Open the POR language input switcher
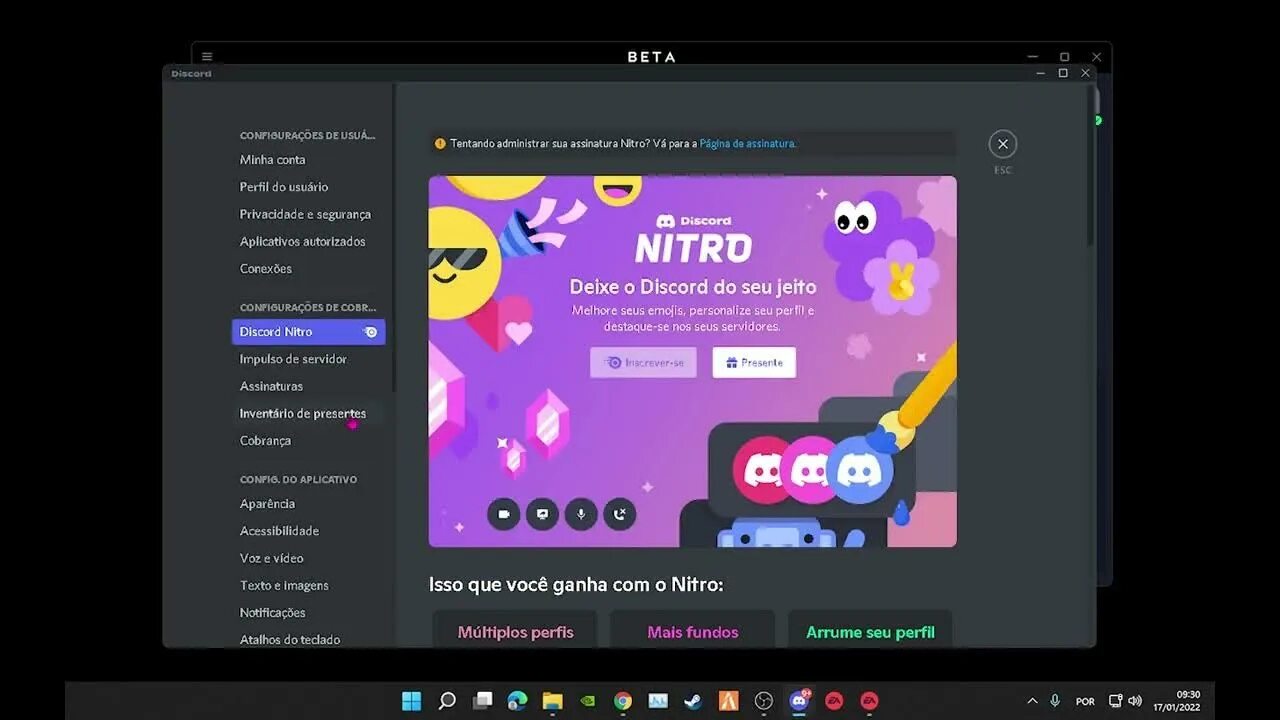The width and height of the screenshot is (1280, 720). (x=1085, y=702)
